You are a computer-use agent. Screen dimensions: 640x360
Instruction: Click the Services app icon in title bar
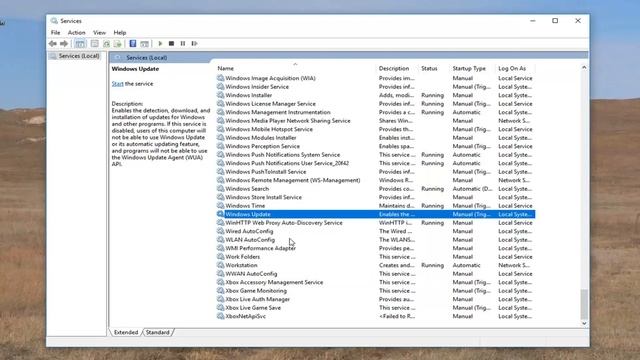point(54,21)
